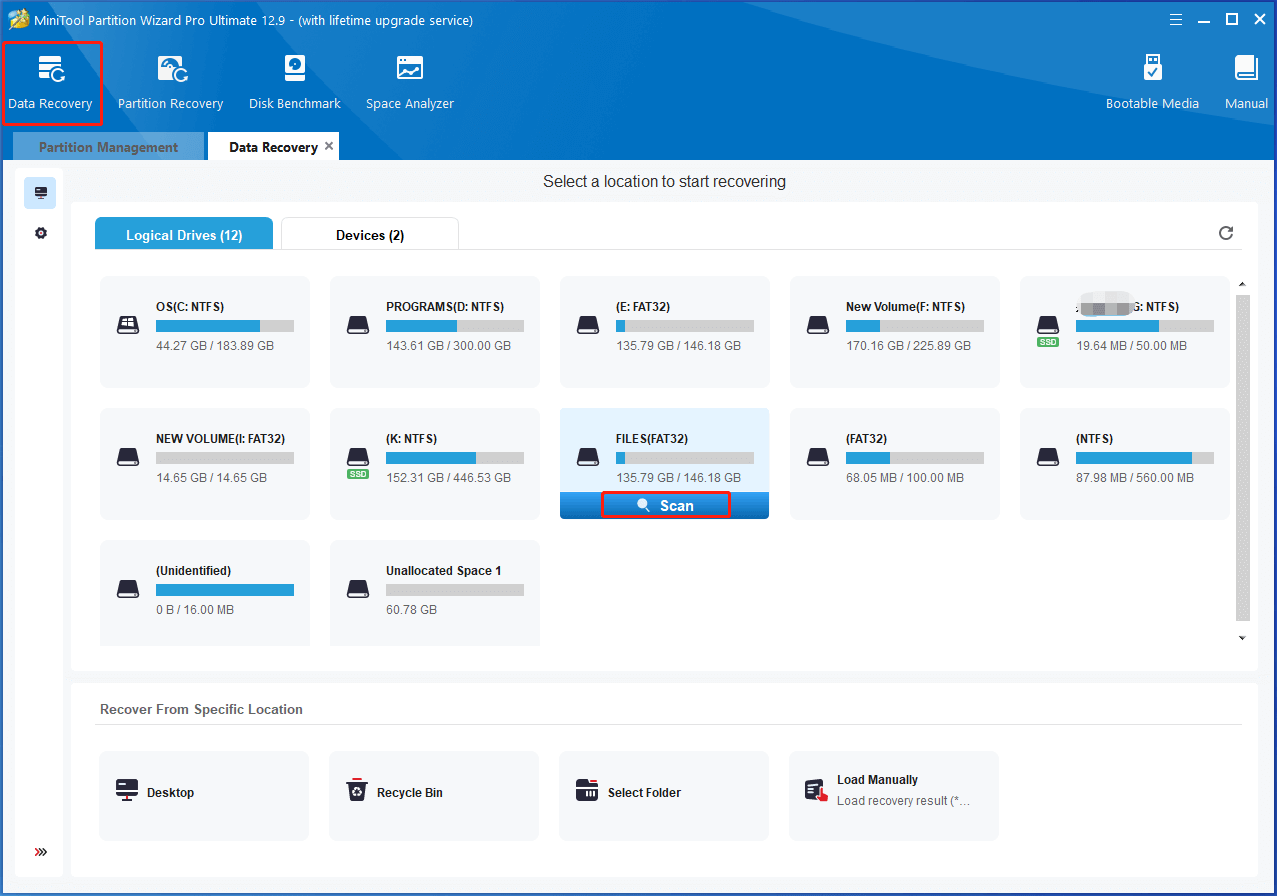Image resolution: width=1277 pixels, height=896 pixels.
Task: Click the 0 B / 16.00 MB text
Action: click(x=195, y=610)
